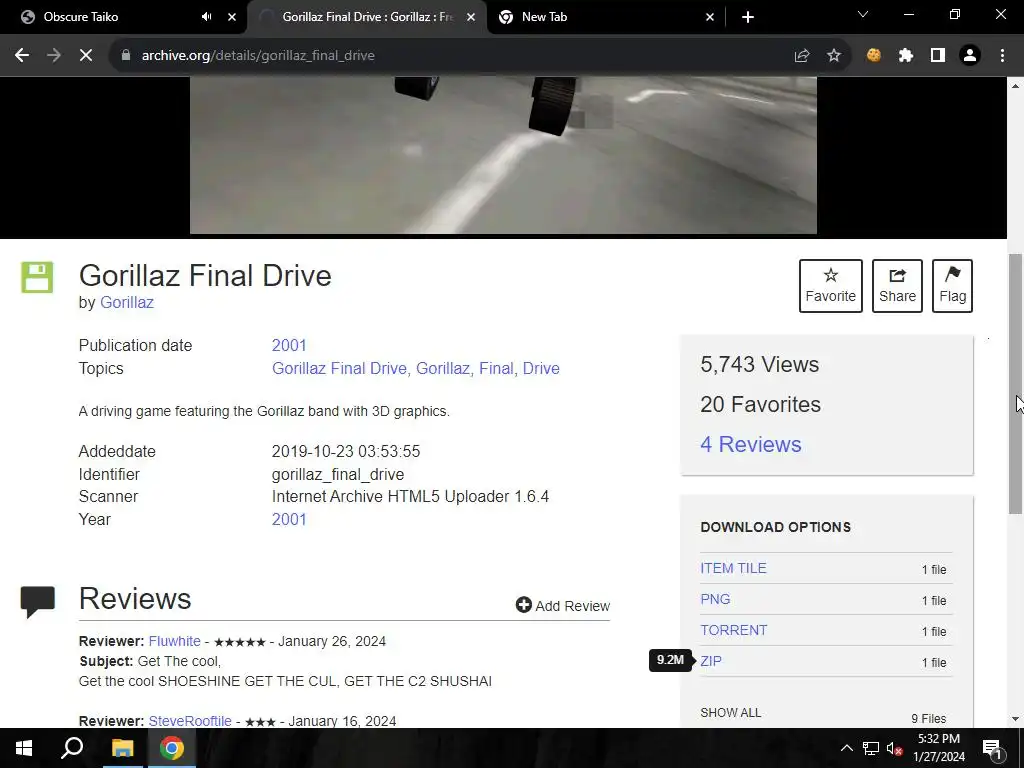Click the Favorite button

[831, 286]
